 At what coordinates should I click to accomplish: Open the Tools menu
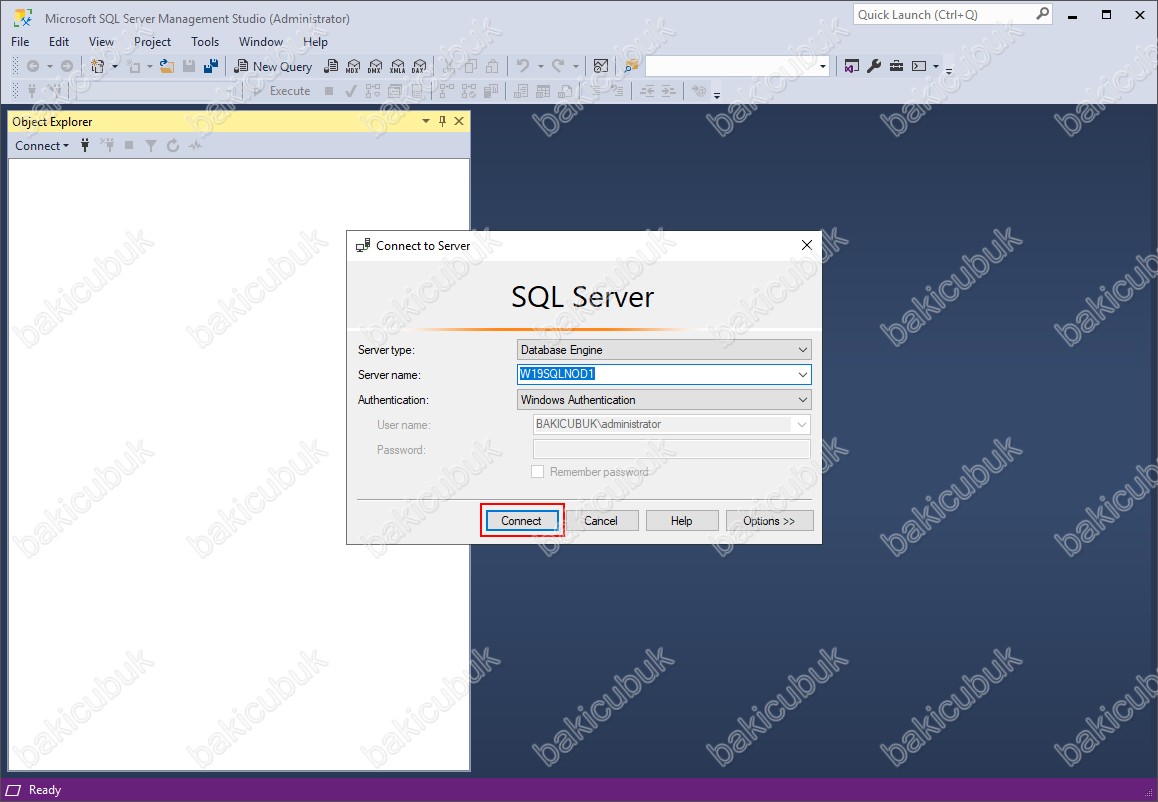click(205, 42)
